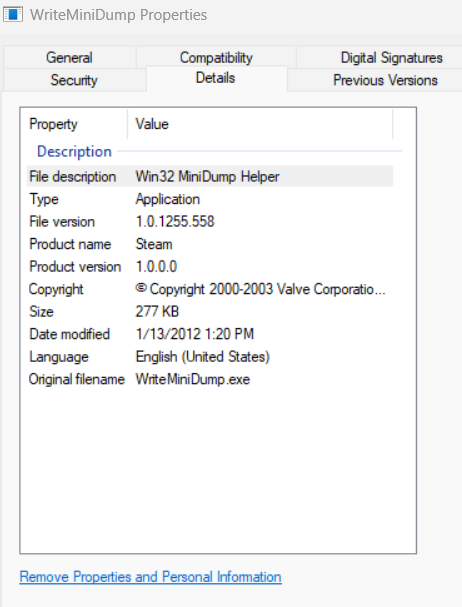Select the value WriteMiniDump.exe

coord(193,379)
